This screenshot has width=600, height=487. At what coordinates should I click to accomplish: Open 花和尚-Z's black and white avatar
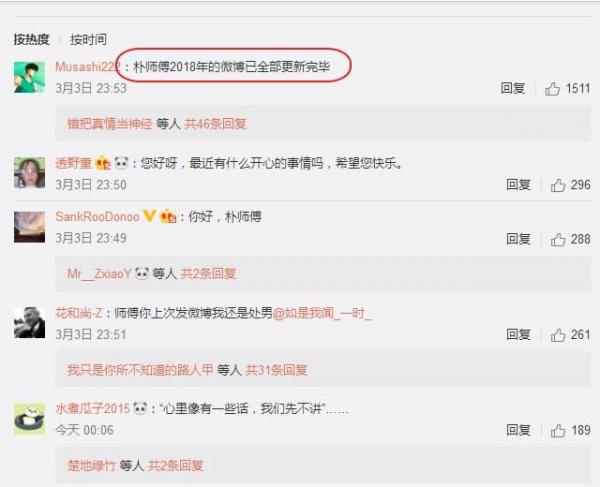[x=29, y=322]
